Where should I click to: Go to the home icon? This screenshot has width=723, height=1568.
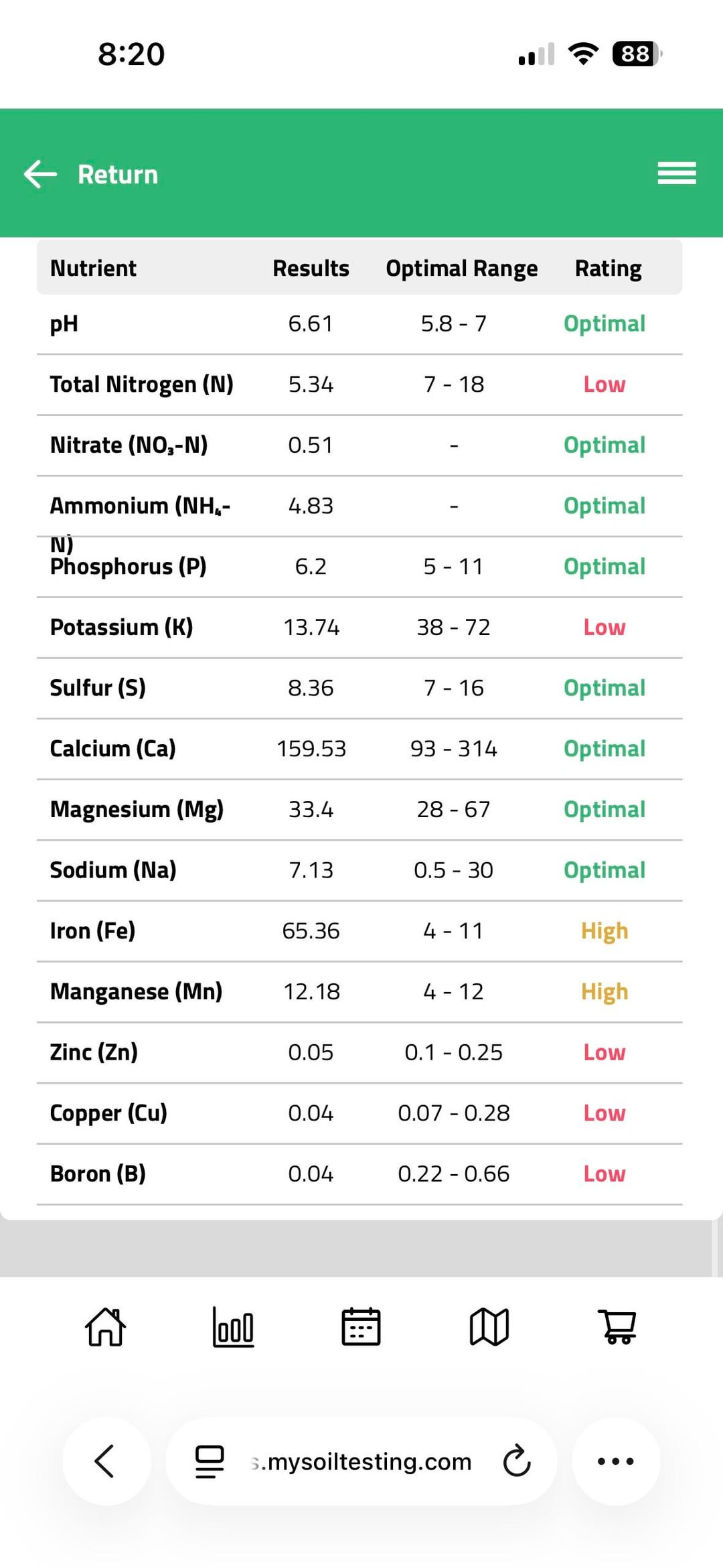(x=106, y=1327)
